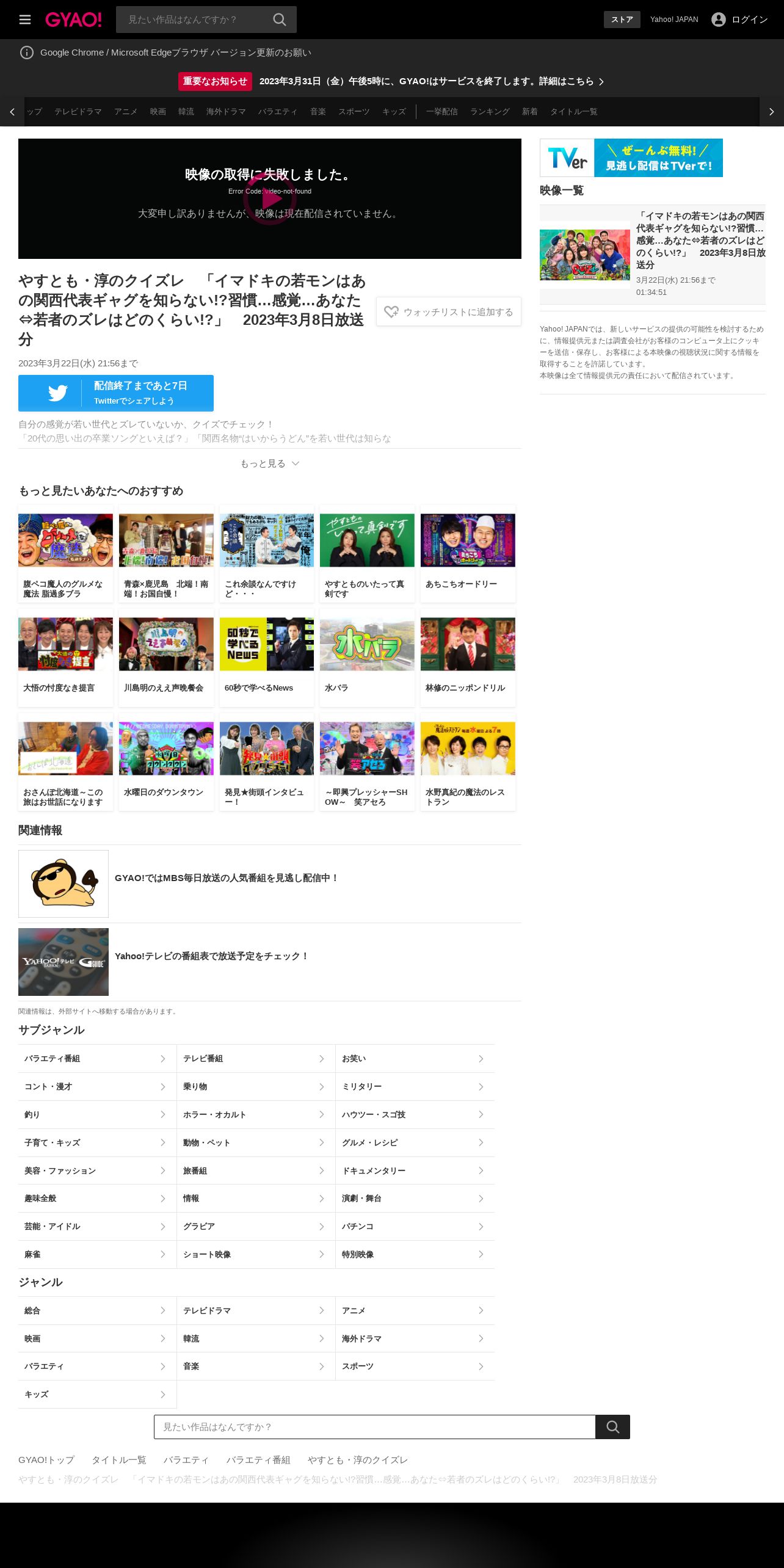Click やすとも・淳のクイズレ breadcrumb link
The height and width of the screenshot is (1568, 784).
tap(358, 1460)
